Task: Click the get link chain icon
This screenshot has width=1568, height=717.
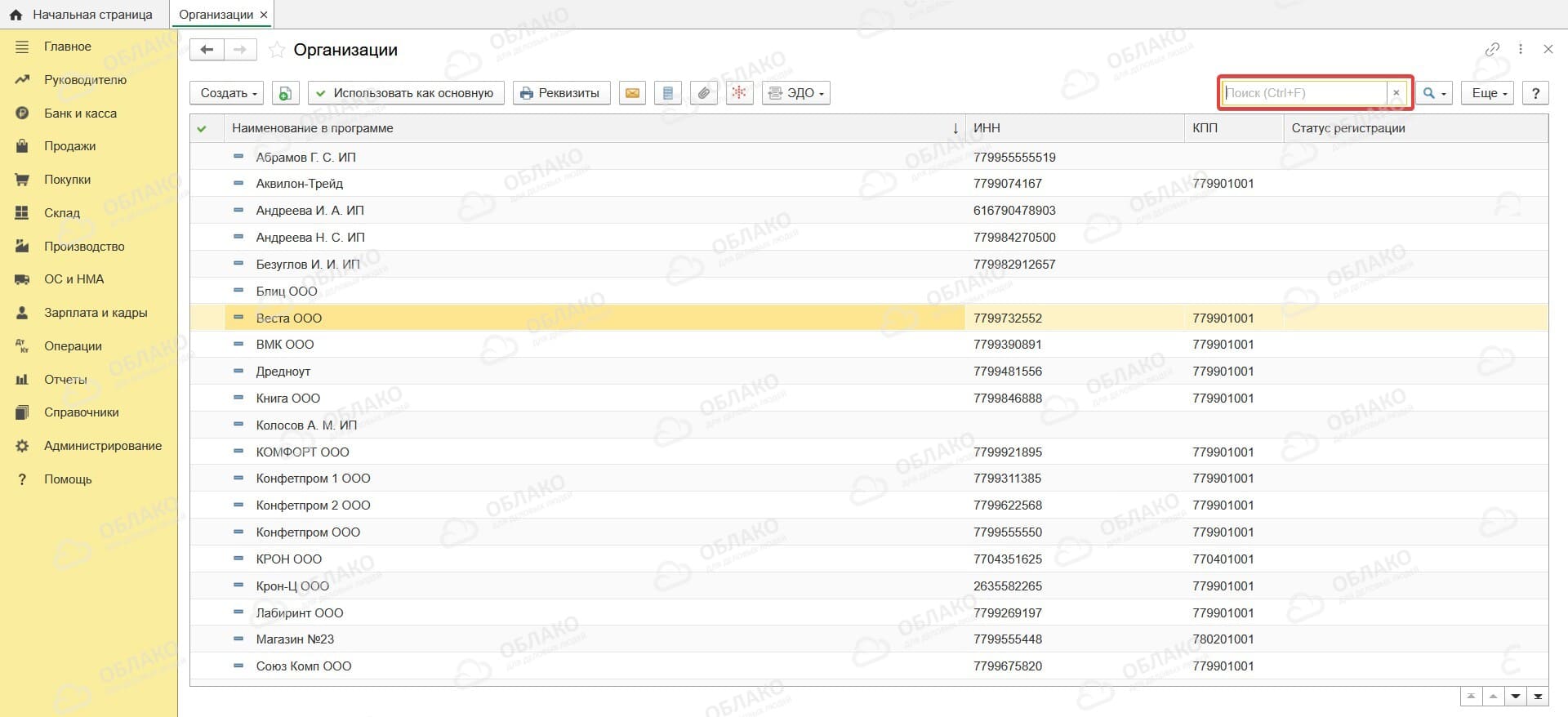Action: (1492, 49)
